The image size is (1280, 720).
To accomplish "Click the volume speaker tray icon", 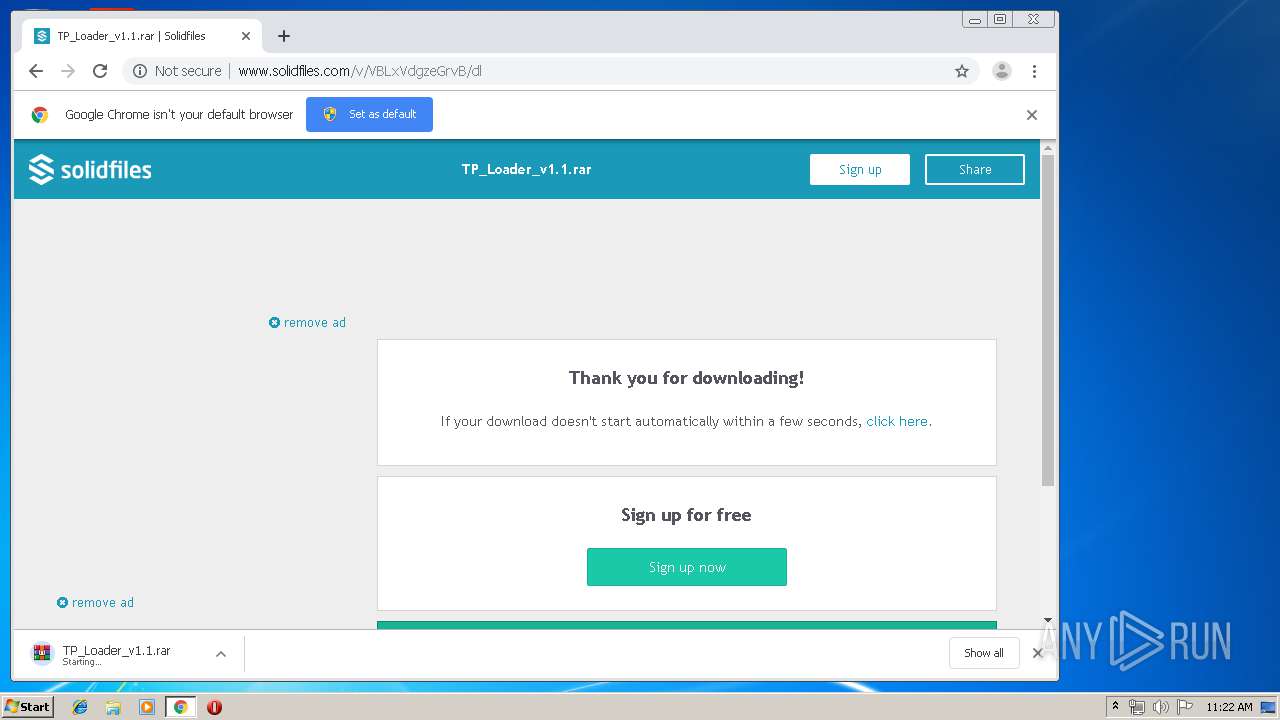I will [1160, 707].
